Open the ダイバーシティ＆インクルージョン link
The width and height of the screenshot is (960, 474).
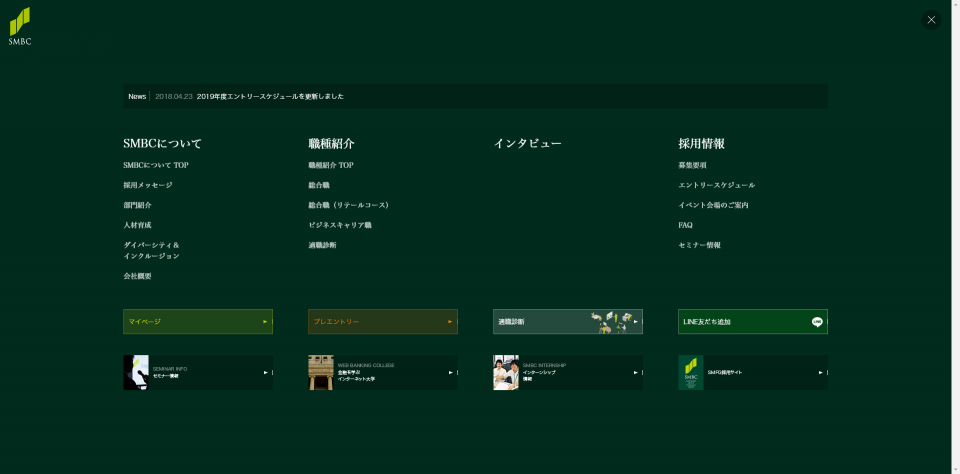[x=151, y=250]
